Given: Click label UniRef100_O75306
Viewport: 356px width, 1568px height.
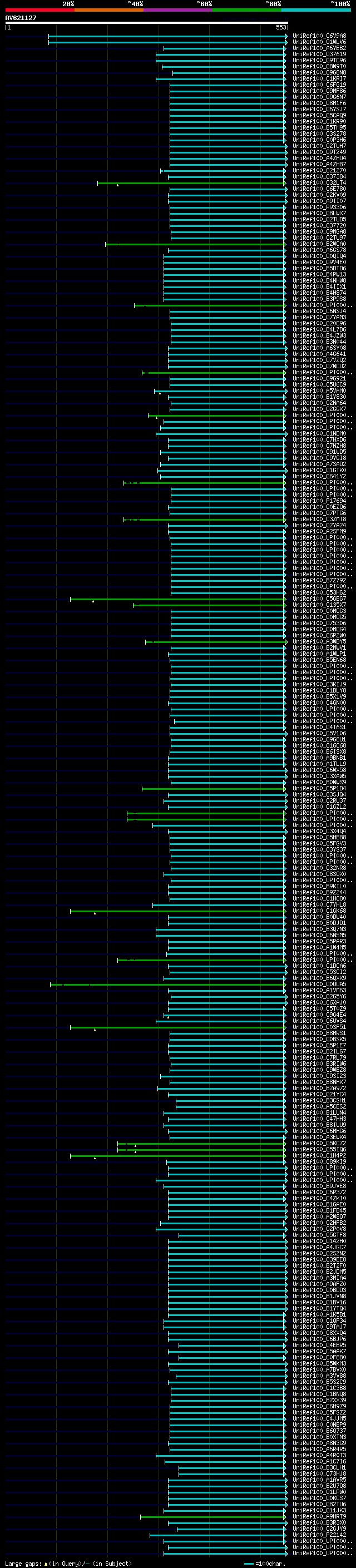Looking at the screenshot, I should 319,624.
